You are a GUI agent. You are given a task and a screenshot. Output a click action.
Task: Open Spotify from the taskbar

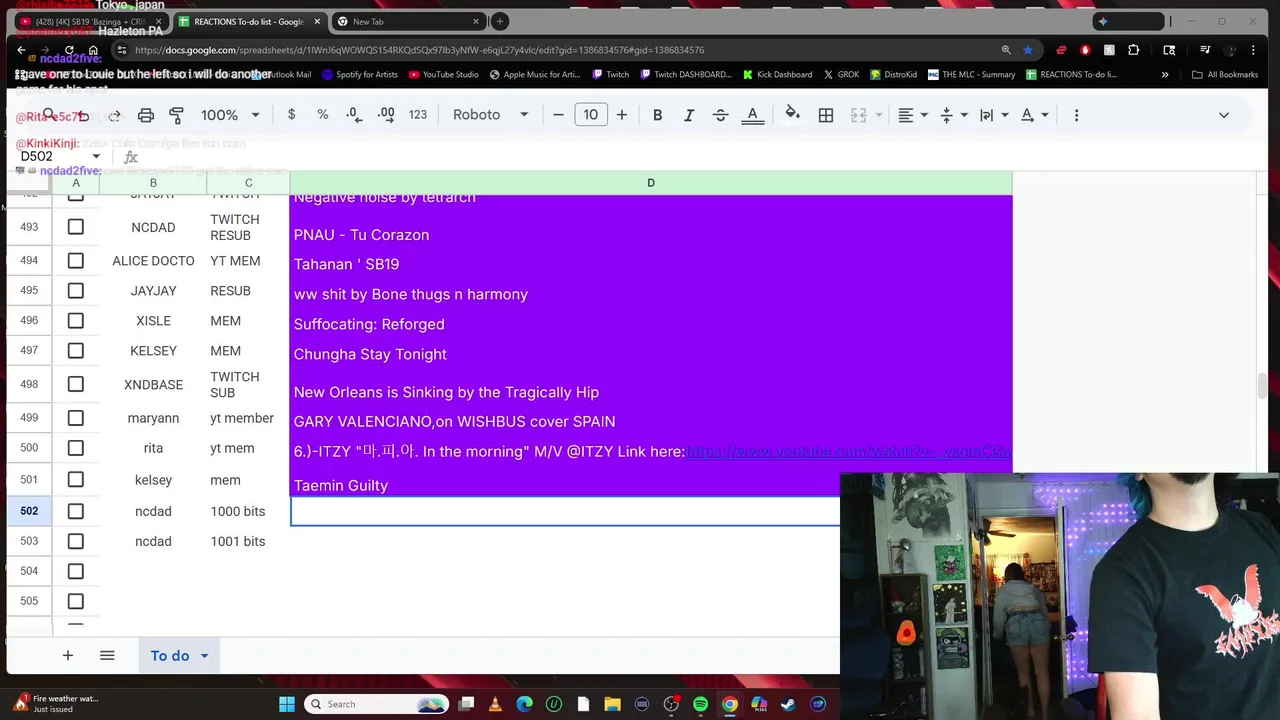pos(700,704)
